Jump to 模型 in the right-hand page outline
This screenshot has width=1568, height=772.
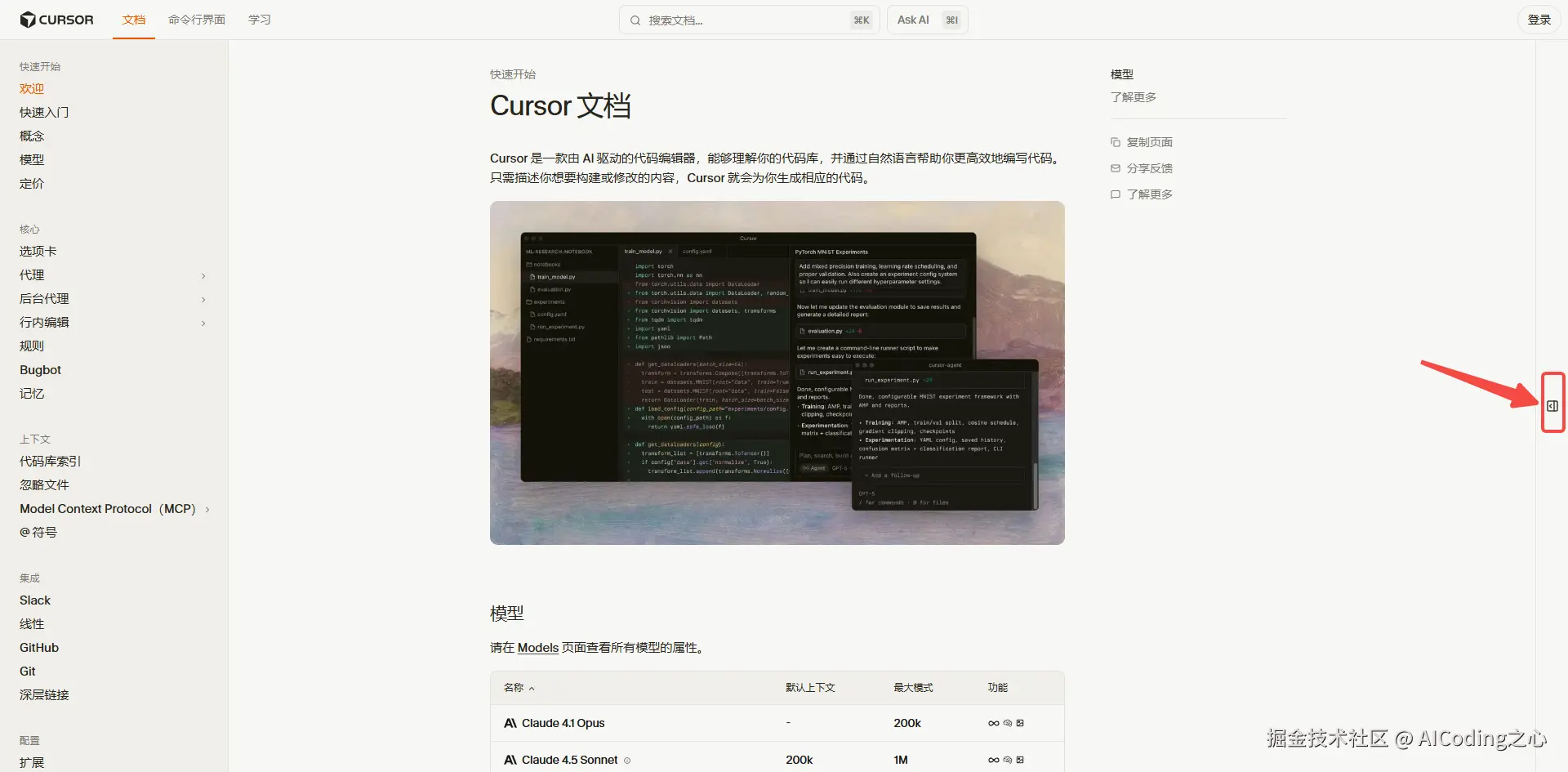pos(1122,74)
